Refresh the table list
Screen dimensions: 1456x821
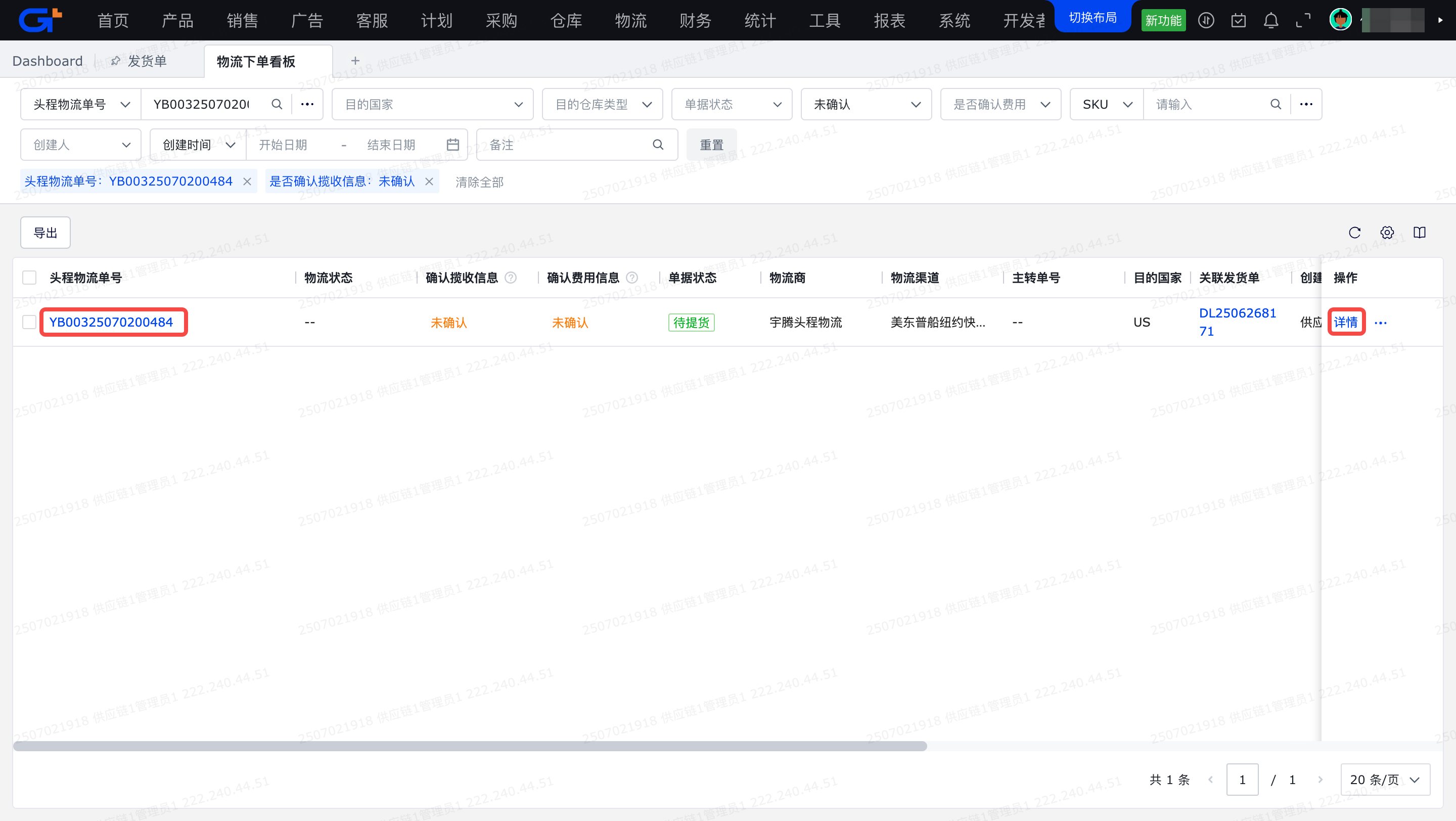click(x=1354, y=232)
